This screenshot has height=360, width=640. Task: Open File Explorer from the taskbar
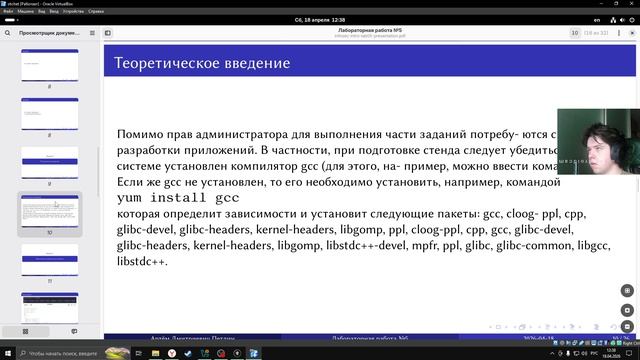coord(156,353)
